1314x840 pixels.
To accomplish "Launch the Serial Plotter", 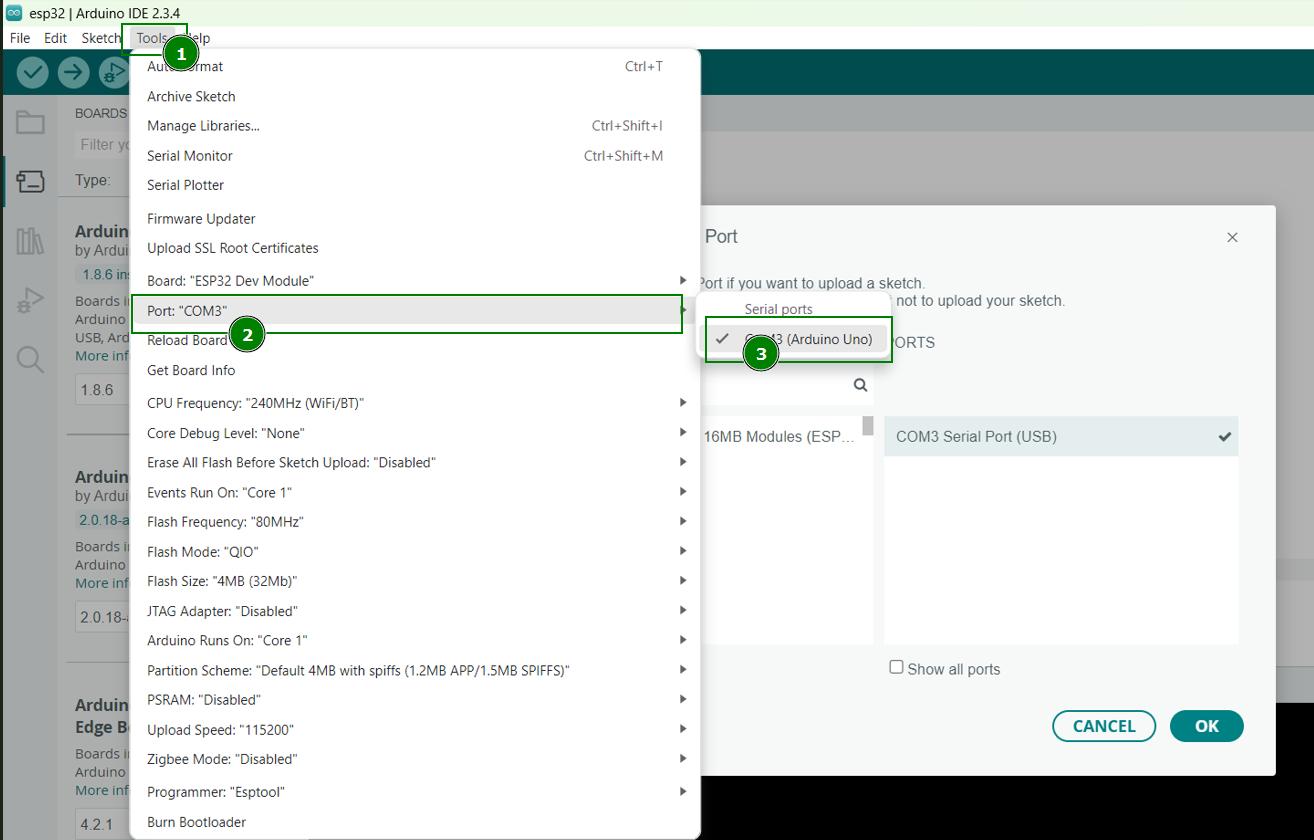I will [x=415, y=185].
